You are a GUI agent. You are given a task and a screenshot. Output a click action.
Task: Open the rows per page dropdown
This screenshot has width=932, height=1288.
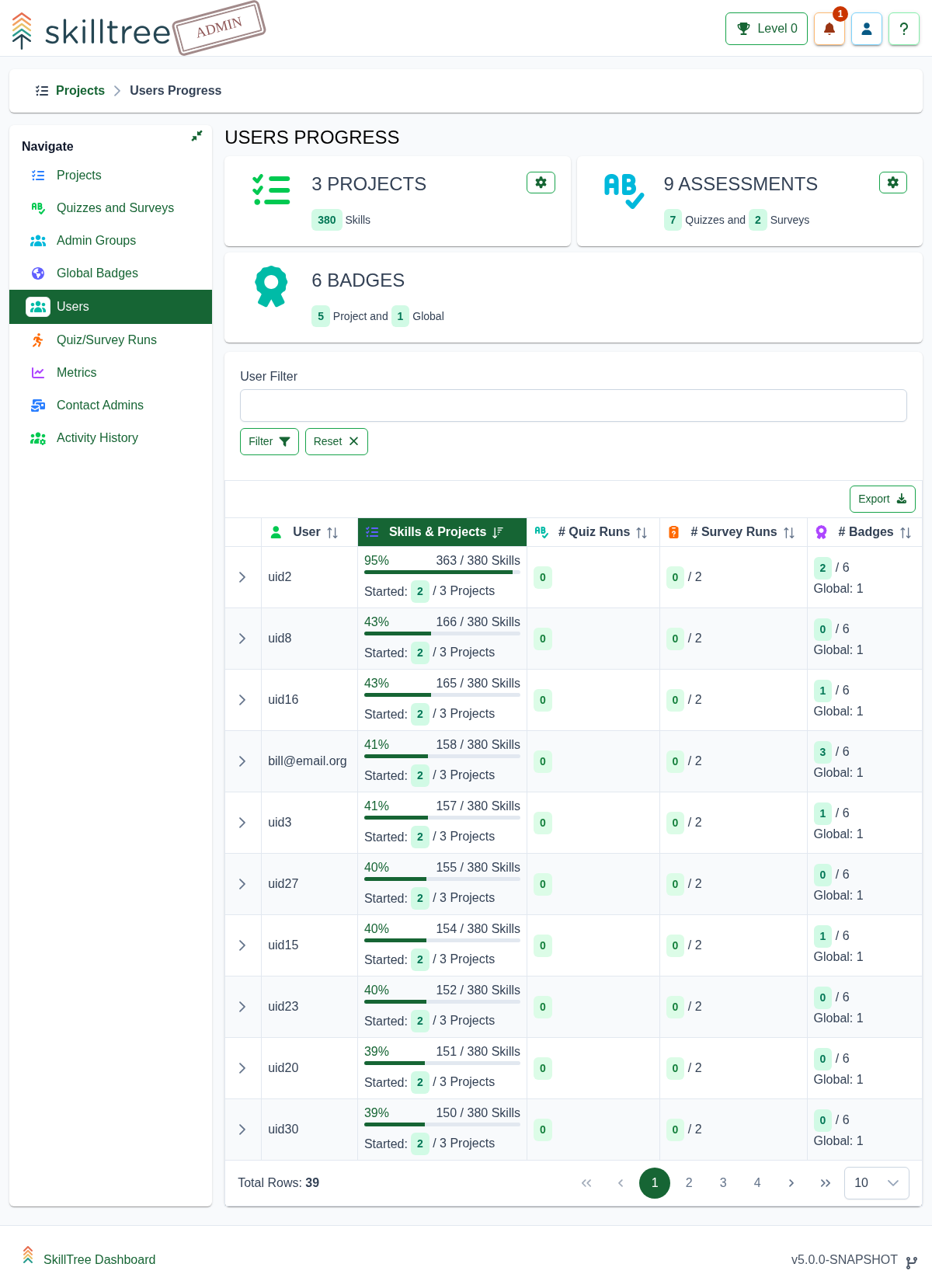(x=877, y=1183)
